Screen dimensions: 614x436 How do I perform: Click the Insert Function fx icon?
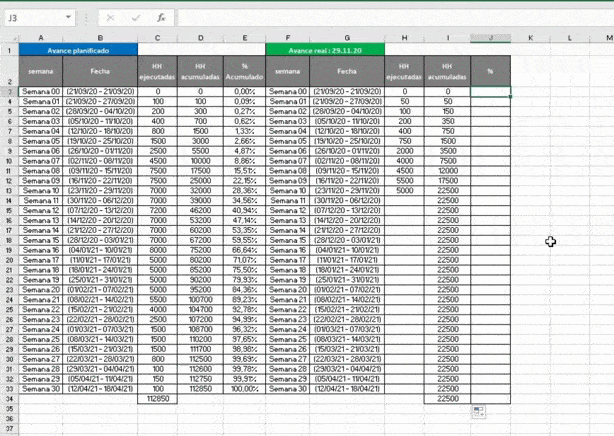point(161,18)
